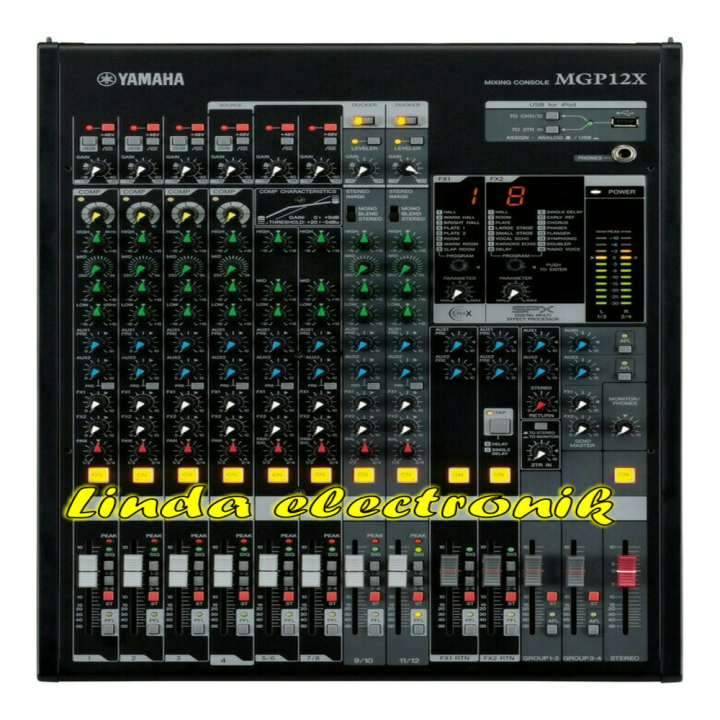Screen dimensions: 720x720
Task: Click the channel 11/12 fader
Action: pyautogui.click(x=398, y=571)
